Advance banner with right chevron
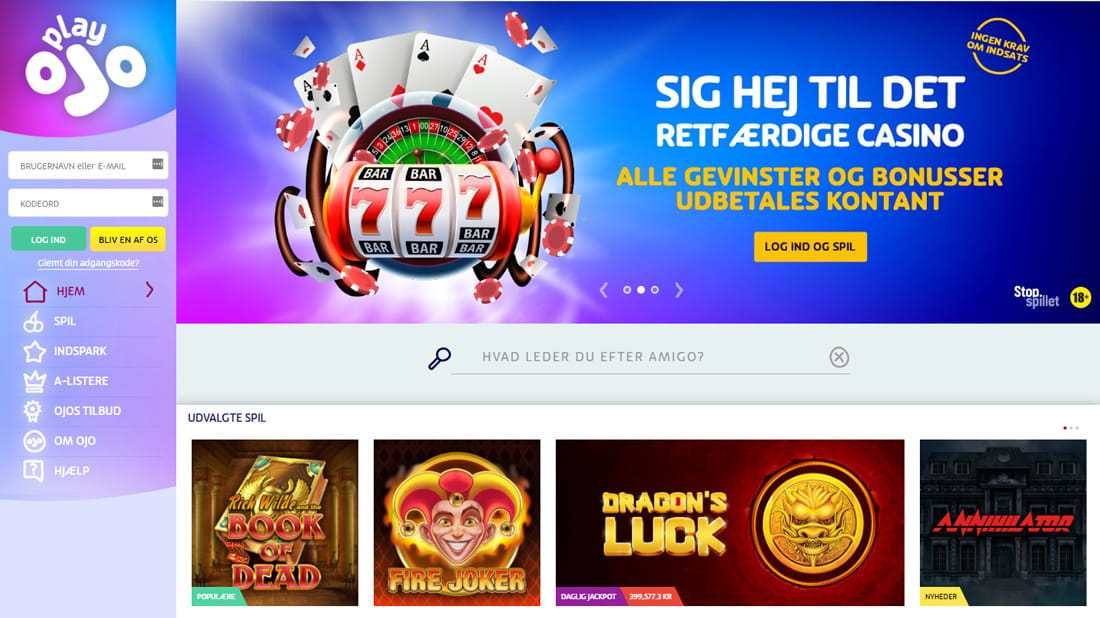This screenshot has width=1100, height=618. point(678,290)
